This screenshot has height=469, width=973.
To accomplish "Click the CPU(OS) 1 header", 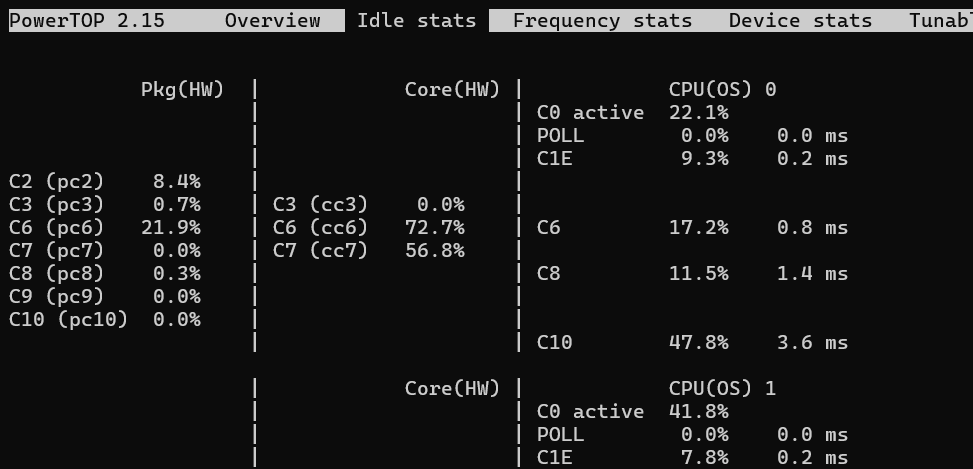I will pos(722,388).
